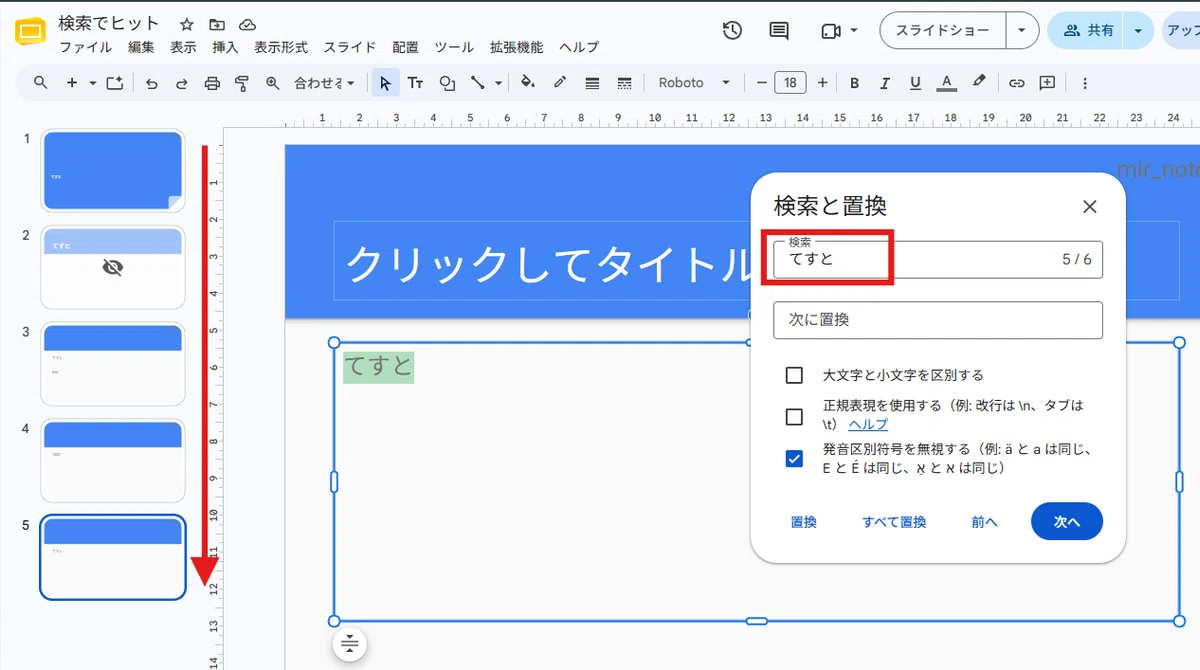Expand the new slide layout dropdown arrow

point(93,83)
